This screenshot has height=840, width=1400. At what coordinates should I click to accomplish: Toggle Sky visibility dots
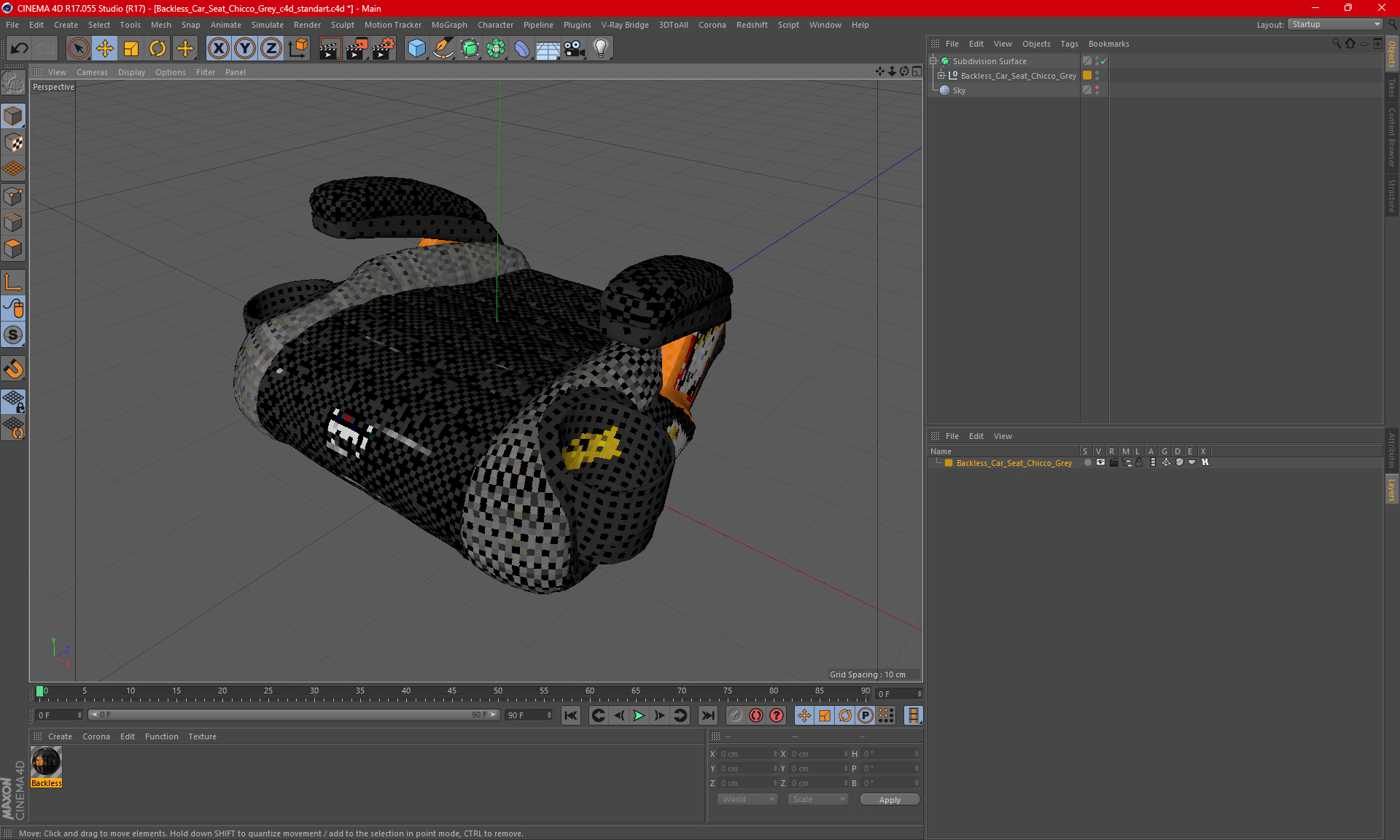point(1097,90)
